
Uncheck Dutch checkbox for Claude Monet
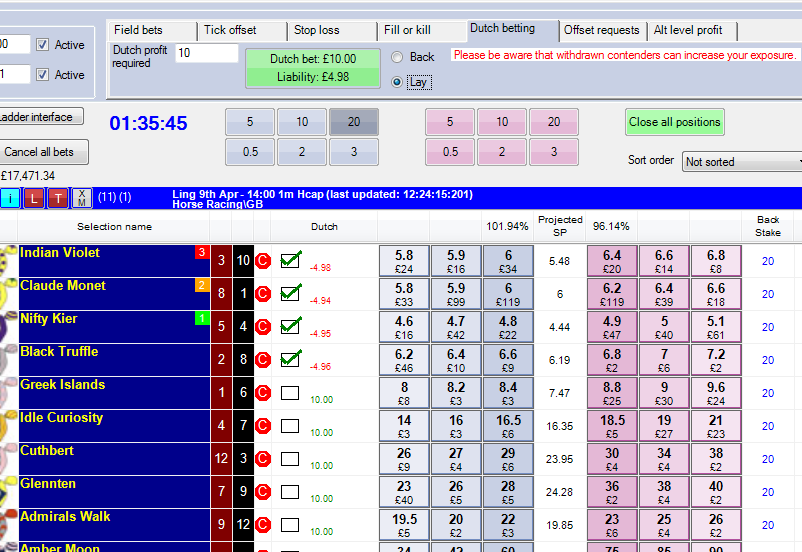click(x=290, y=294)
